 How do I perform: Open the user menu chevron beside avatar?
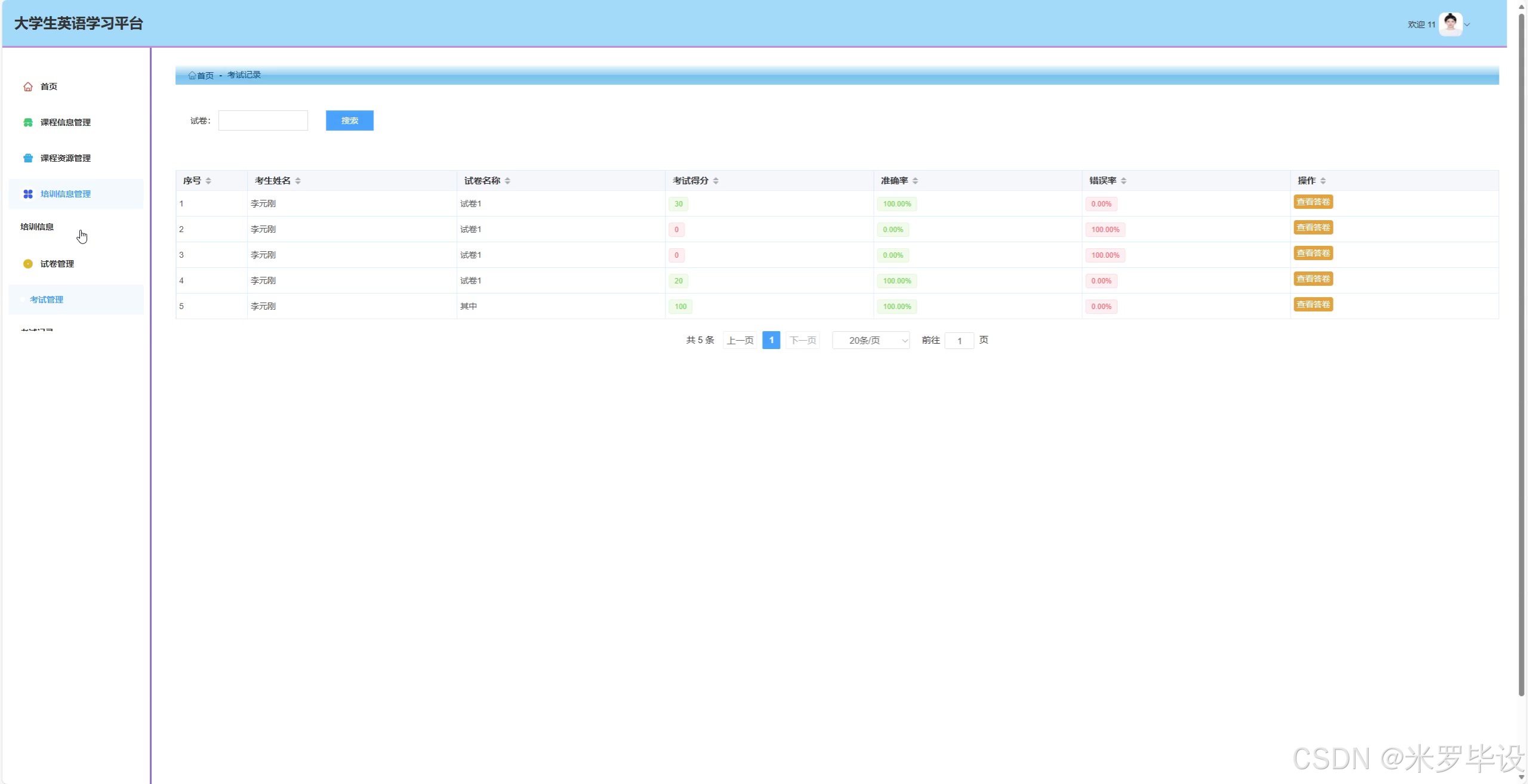(x=1467, y=25)
